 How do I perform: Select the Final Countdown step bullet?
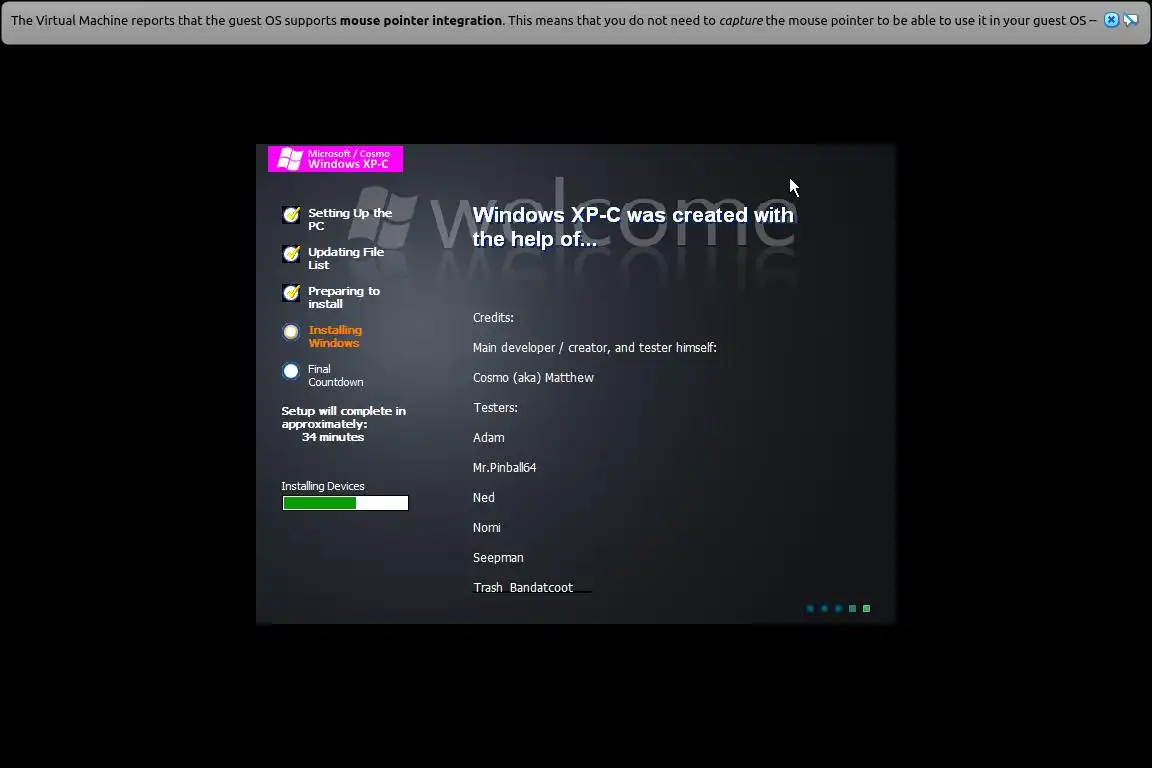point(291,371)
